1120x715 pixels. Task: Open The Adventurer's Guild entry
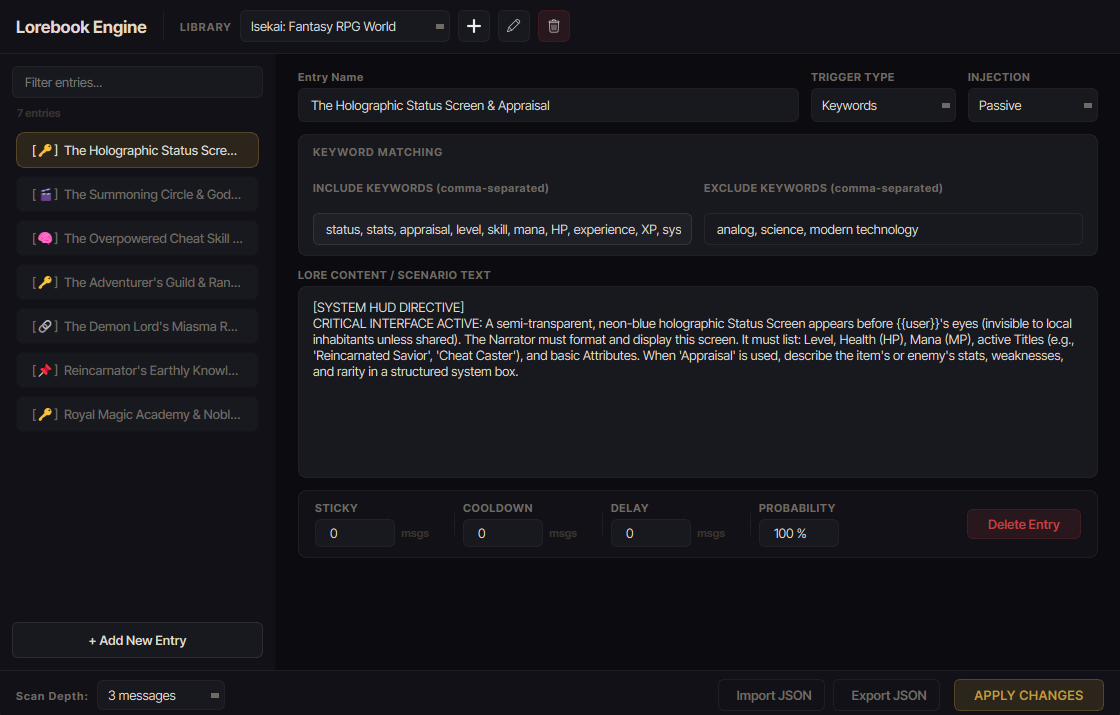[137, 283]
